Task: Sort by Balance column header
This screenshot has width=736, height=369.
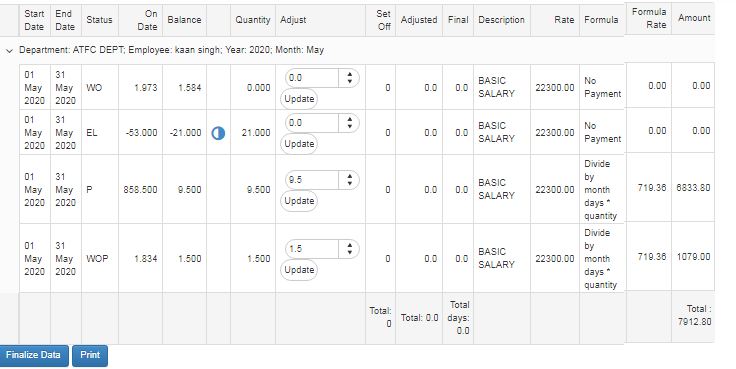Action: [184, 20]
